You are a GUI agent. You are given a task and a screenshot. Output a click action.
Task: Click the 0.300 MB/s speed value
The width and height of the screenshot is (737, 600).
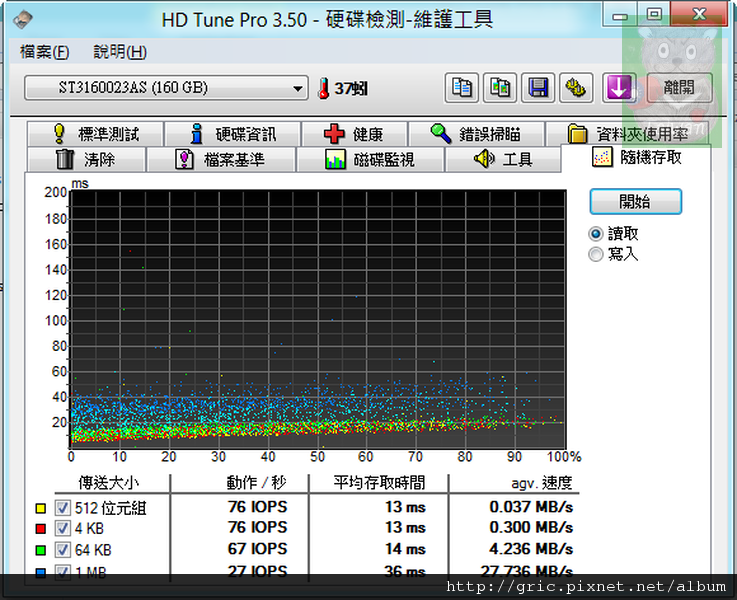[x=531, y=528]
